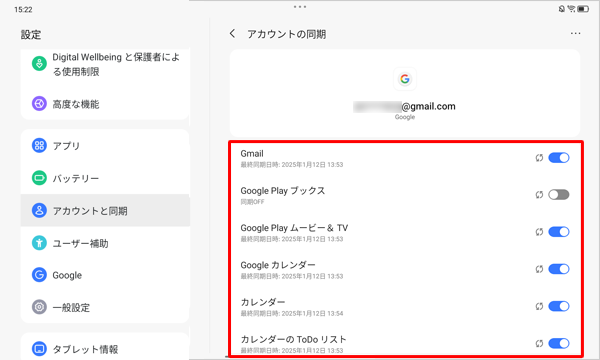Switch off the カレンダー sync toggle
The width and height of the screenshot is (600, 360).
pyautogui.click(x=559, y=306)
